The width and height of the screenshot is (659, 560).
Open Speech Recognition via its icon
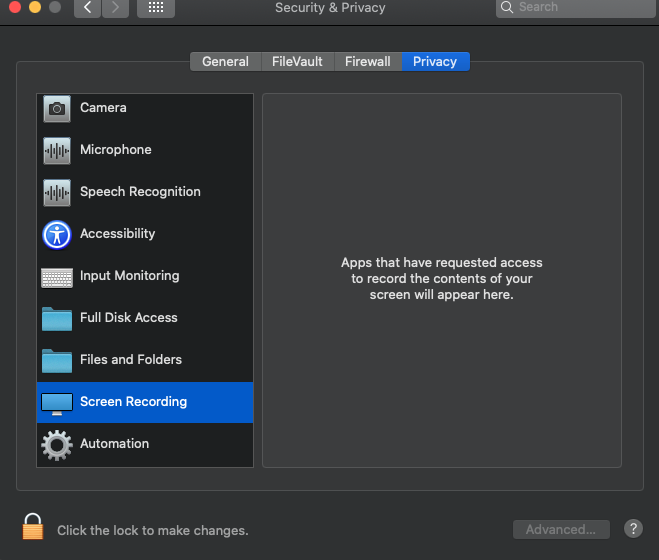point(57,193)
